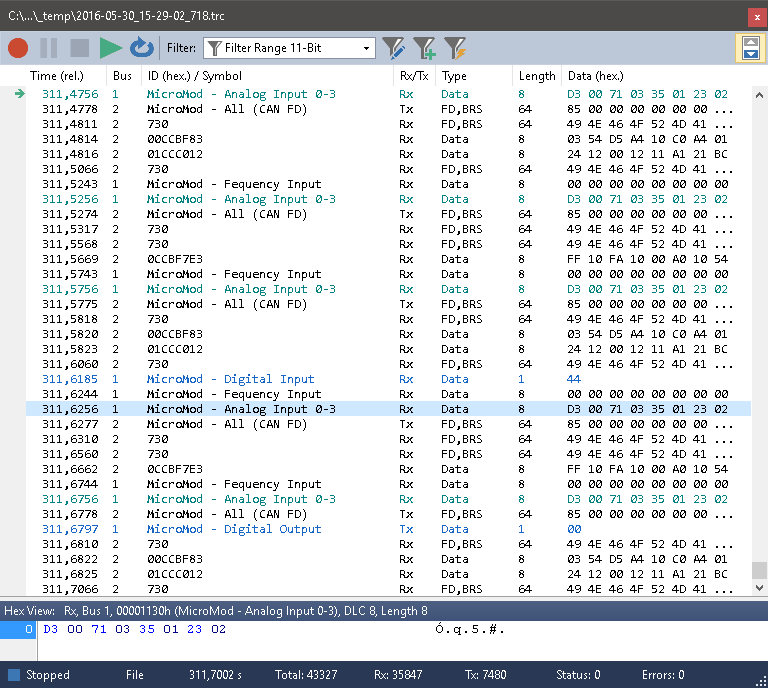Click the Rx/Tx column header
The width and height of the screenshot is (768, 688).
(x=414, y=76)
